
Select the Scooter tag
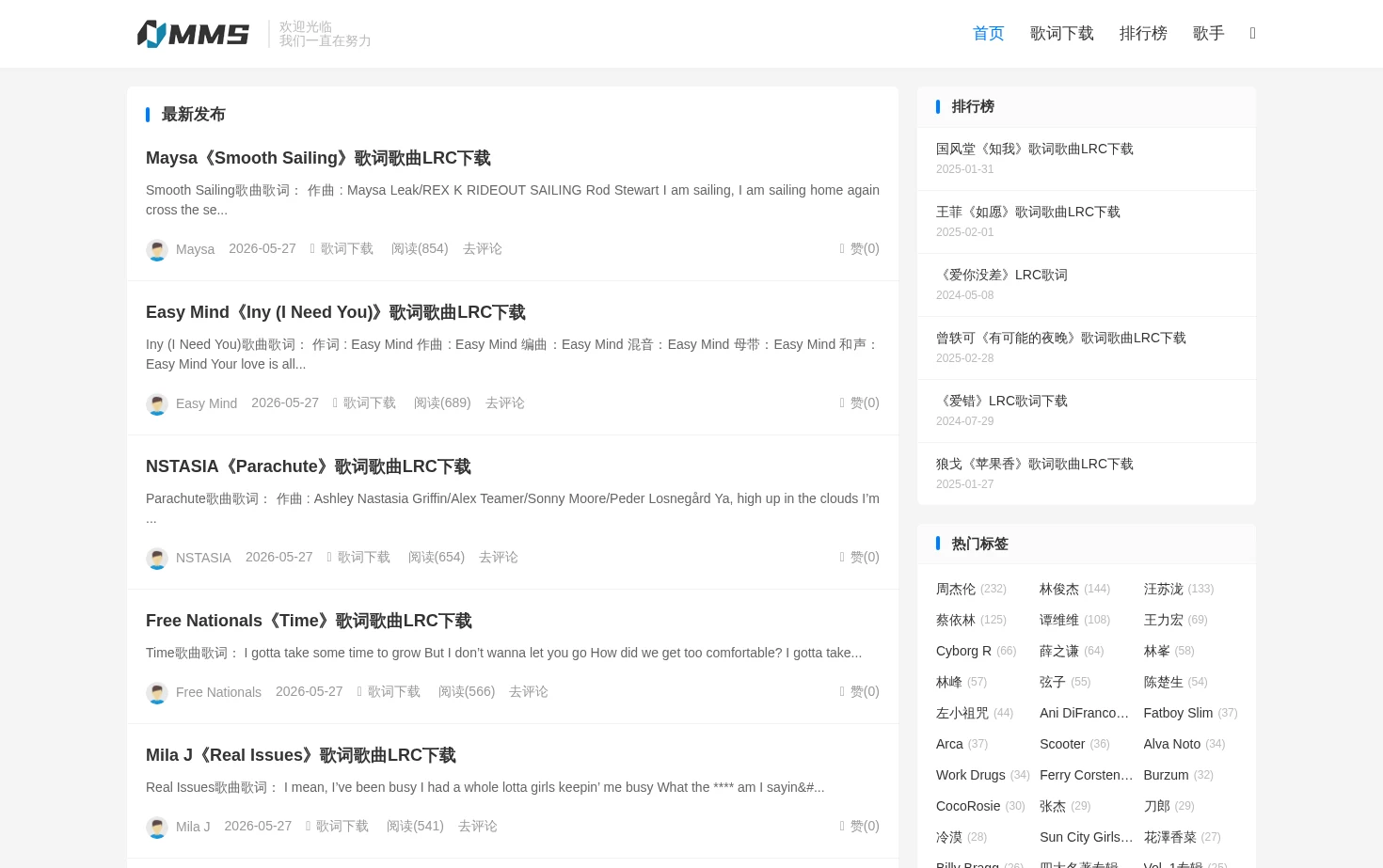click(1062, 744)
